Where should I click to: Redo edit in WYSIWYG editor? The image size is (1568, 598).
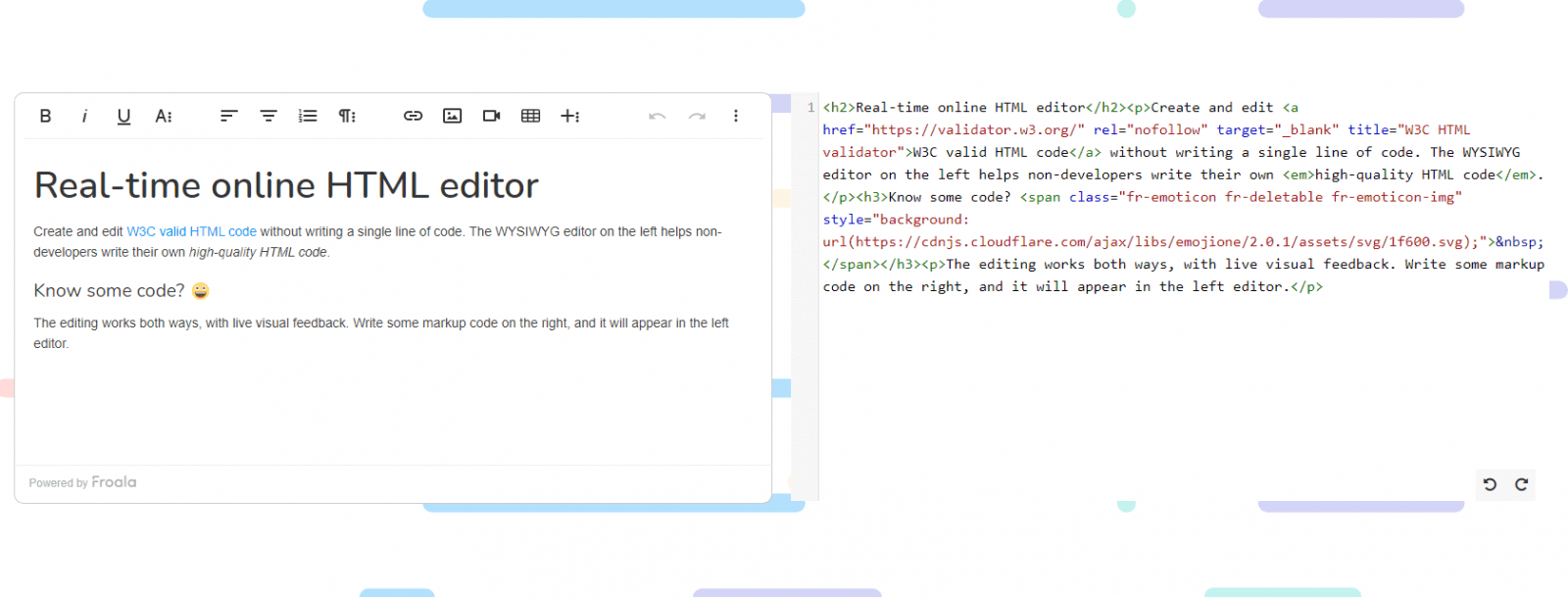pyautogui.click(x=697, y=116)
